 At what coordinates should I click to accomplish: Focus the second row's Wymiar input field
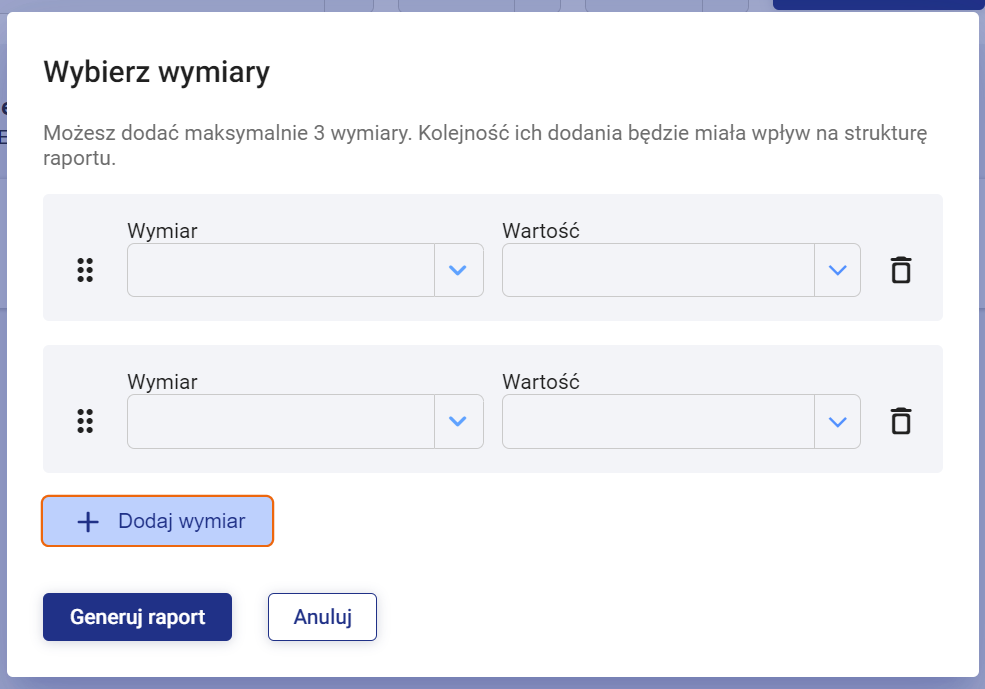281,421
